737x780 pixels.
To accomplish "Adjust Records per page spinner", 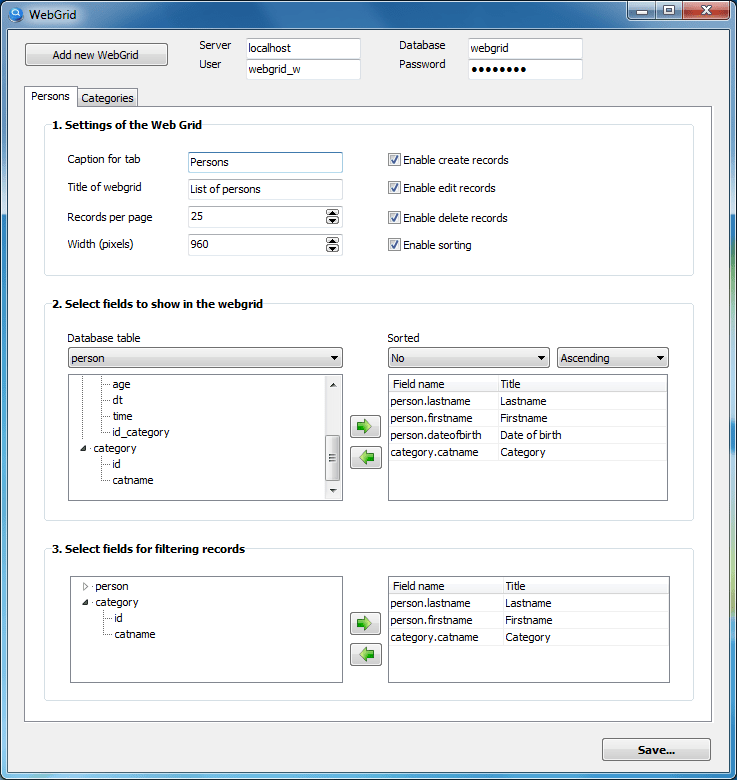I will [x=332, y=216].
